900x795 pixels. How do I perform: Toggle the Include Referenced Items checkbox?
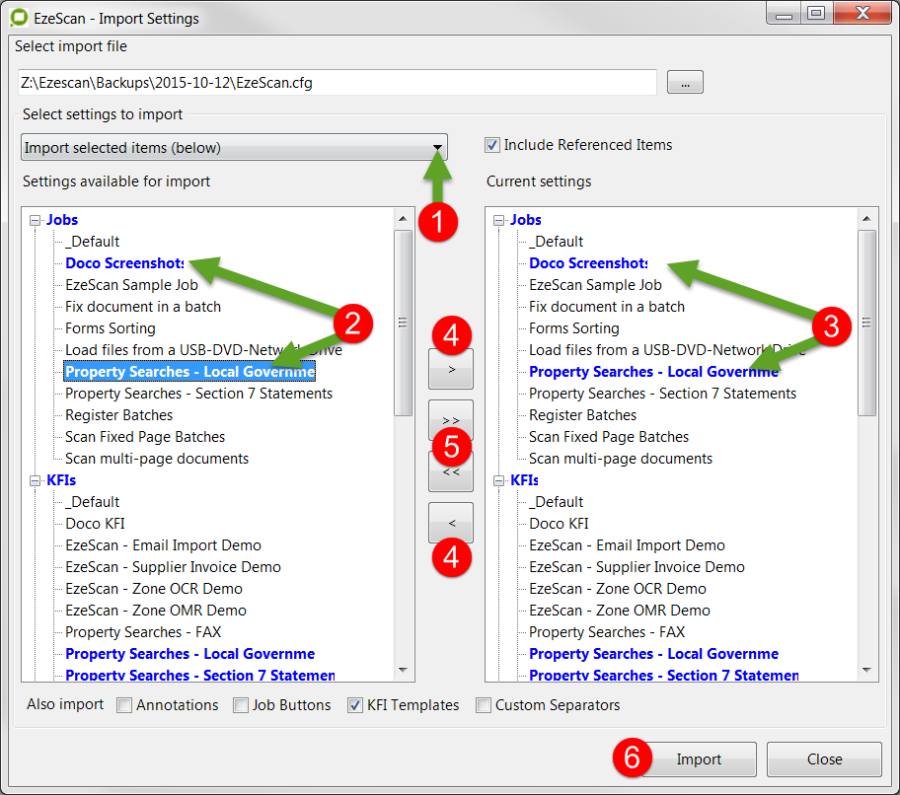(x=492, y=145)
